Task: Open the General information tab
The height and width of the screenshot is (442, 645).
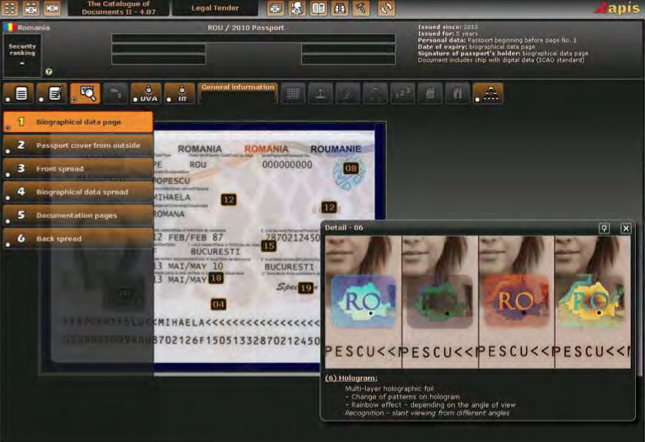Action: click(238, 93)
